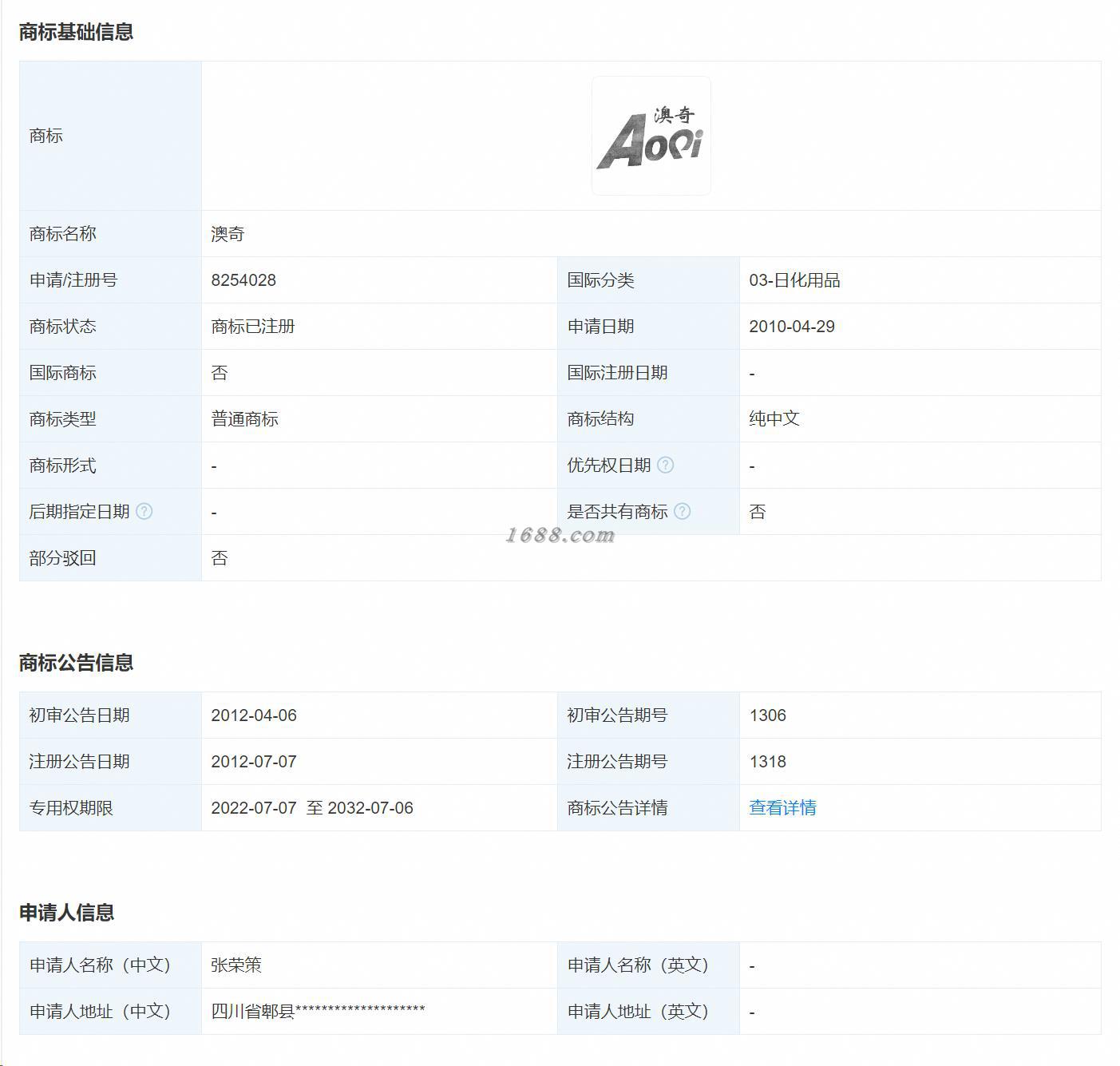Click the 申请/注册号 label cell
1120x1066 pixels.
(x=110, y=280)
